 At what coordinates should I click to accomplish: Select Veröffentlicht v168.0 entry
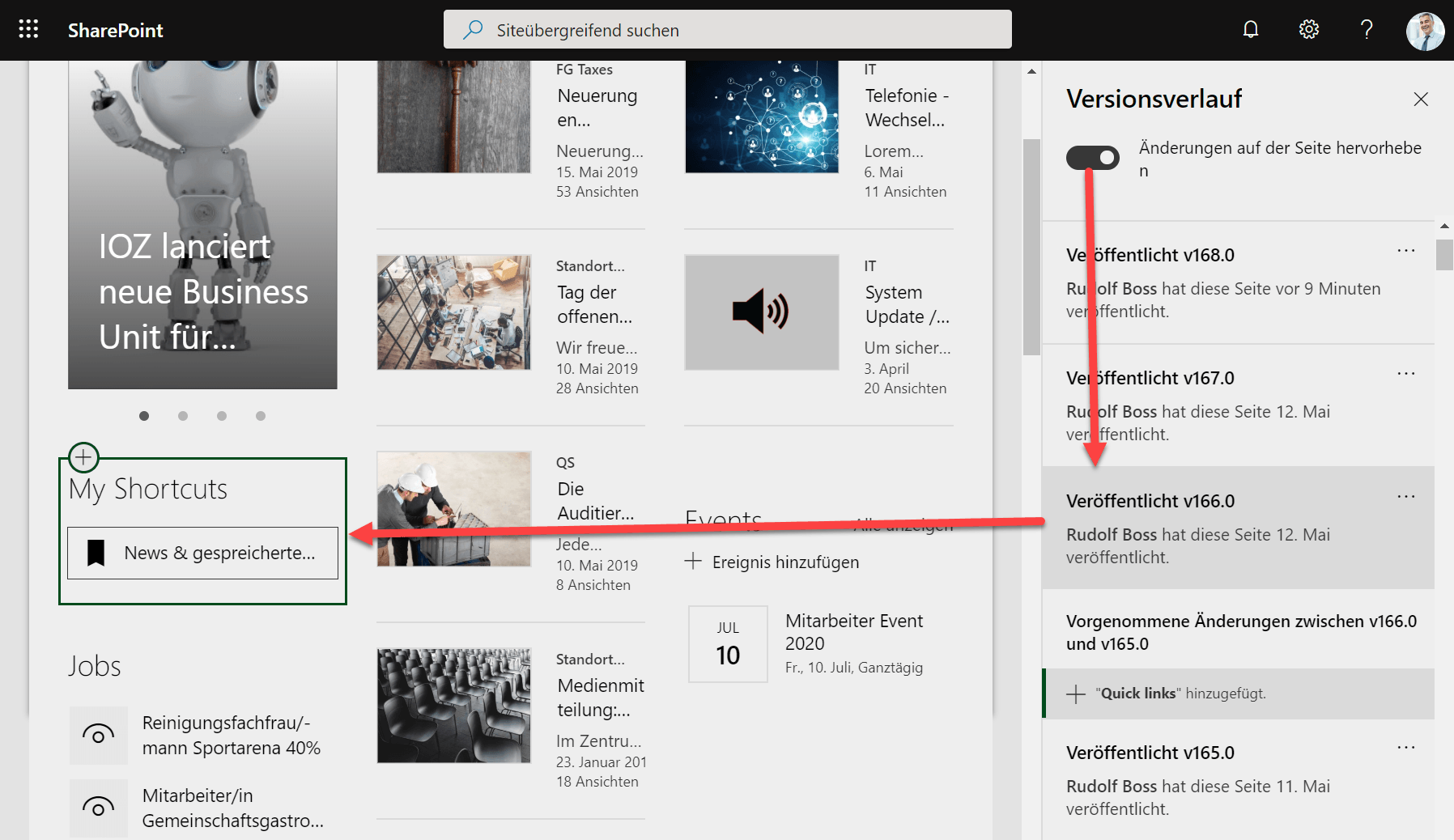point(1238,283)
